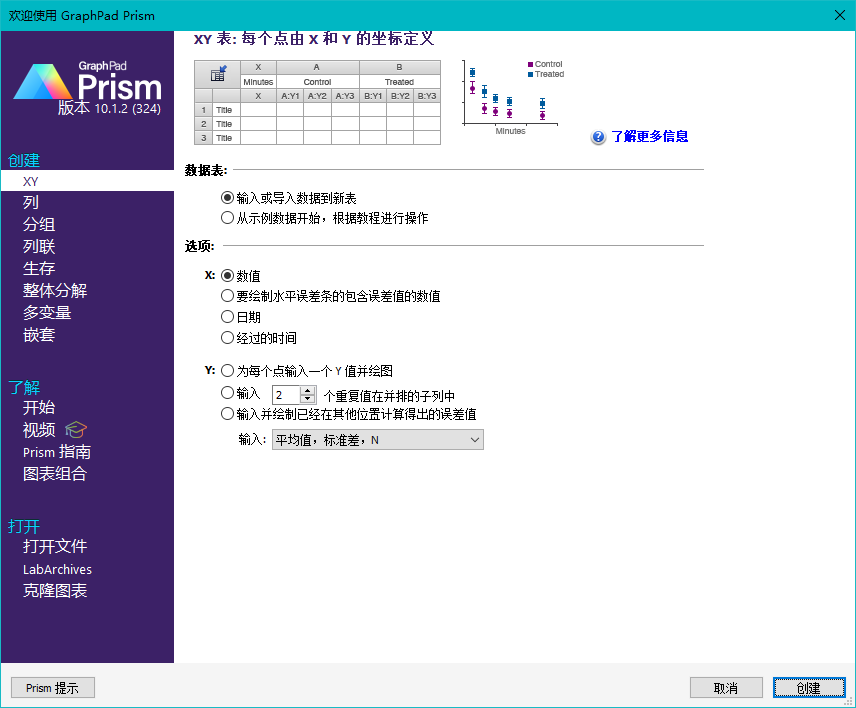Switch to the 生存 table type
Viewport: 856px width, 708px height.
[39, 268]
